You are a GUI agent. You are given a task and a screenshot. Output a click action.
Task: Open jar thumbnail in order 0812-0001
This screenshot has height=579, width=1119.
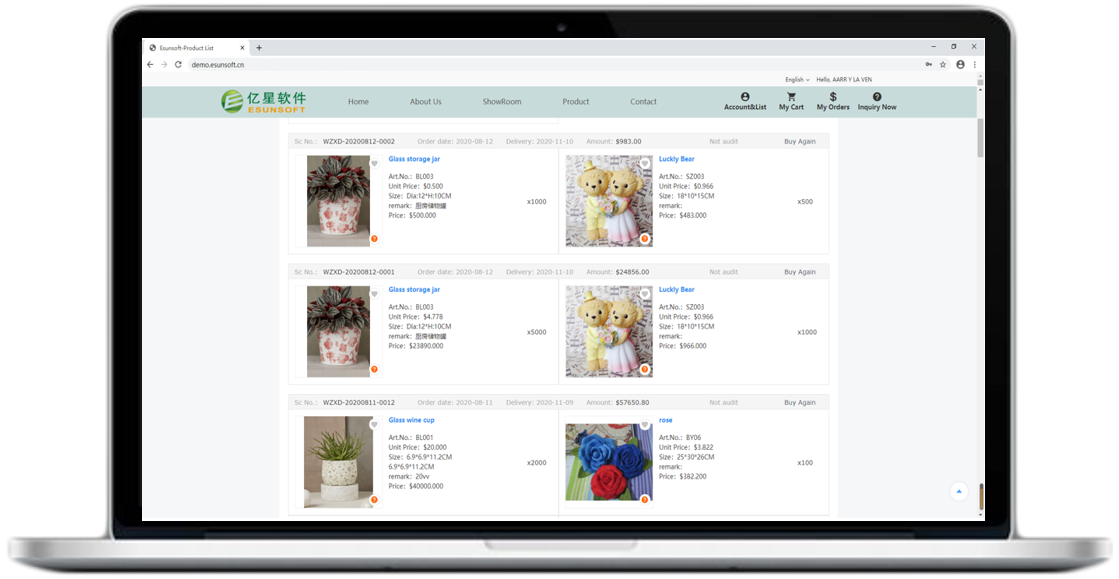tap(338, 332)
